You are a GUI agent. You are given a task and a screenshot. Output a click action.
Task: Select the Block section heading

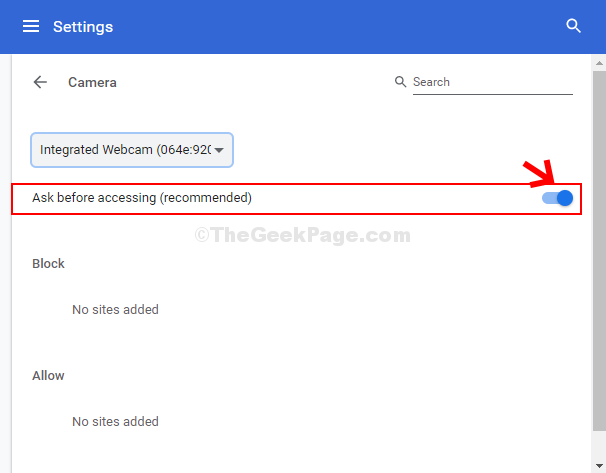[x=48, y=264]
